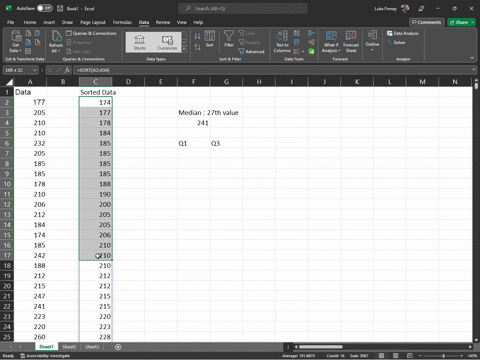
Task: Select the cell containing 241
Action: coord(194,123)
